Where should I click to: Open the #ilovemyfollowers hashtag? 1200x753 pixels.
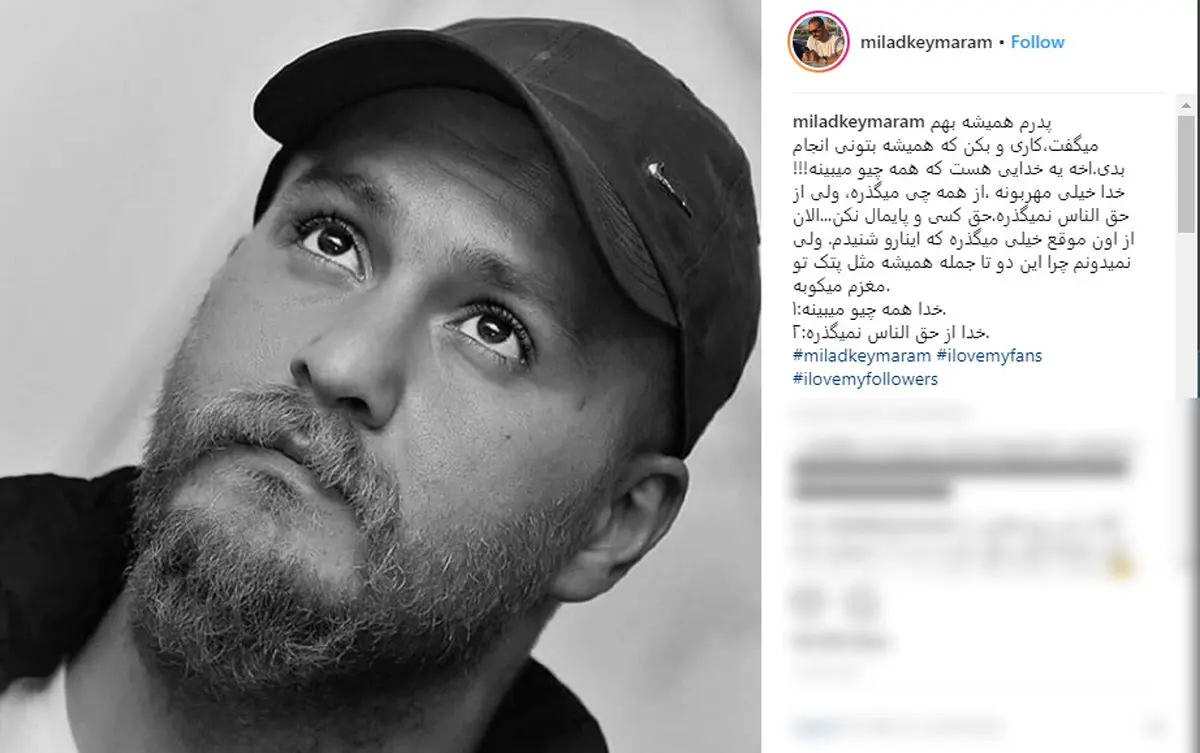click(865, 379)
